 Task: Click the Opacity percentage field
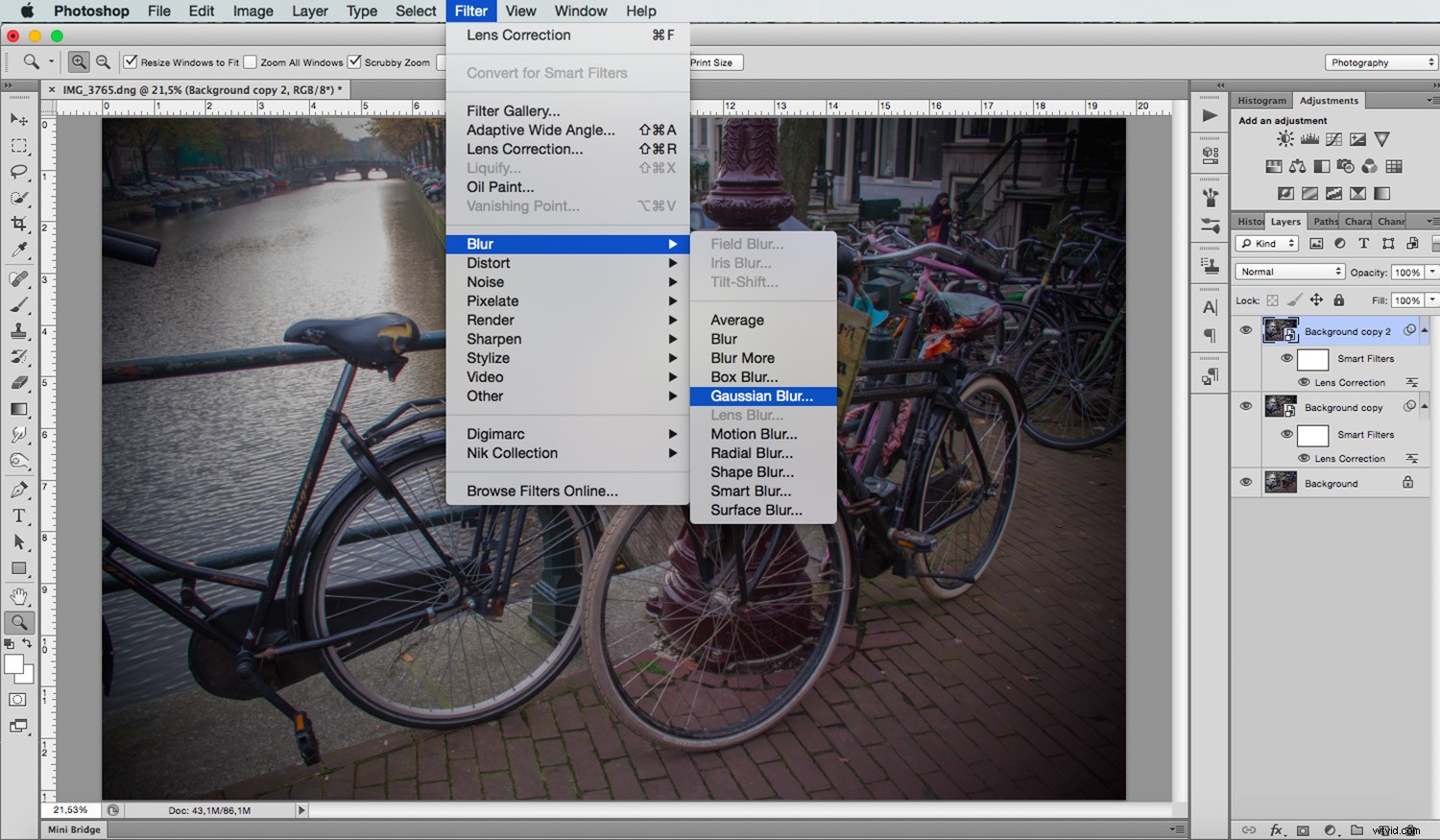point(1408,272)
